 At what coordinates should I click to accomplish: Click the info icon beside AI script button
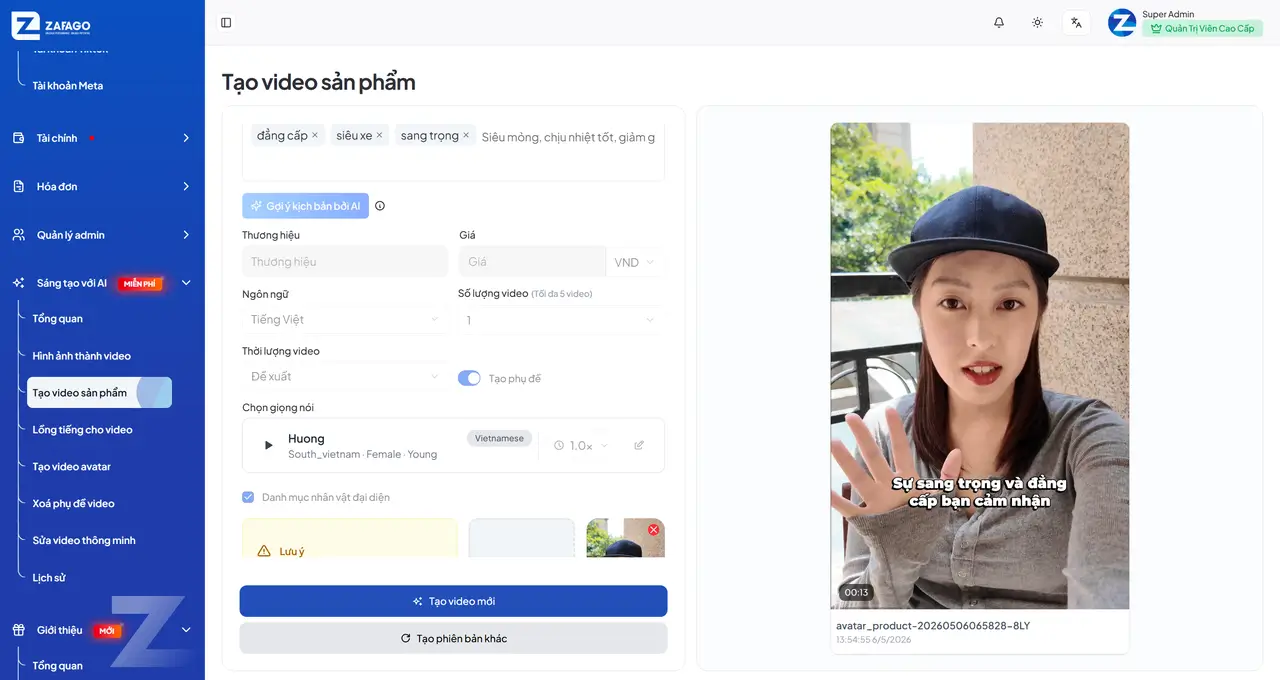coord(380,206)
